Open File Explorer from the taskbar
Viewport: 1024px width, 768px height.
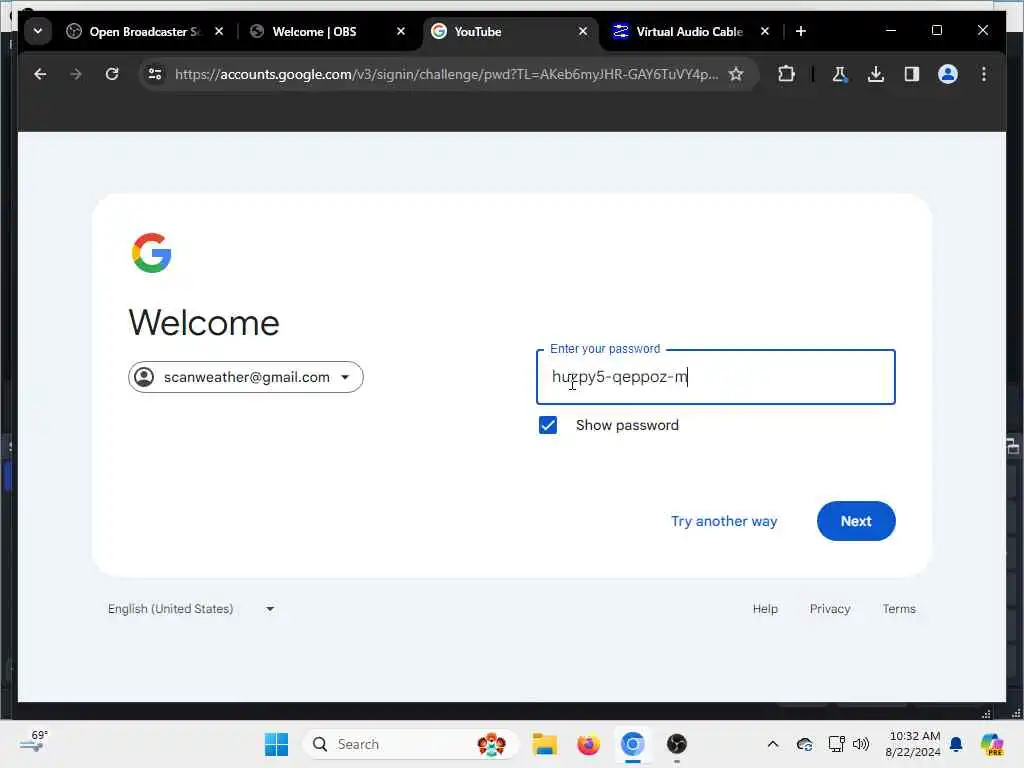[x=544, y=744]
